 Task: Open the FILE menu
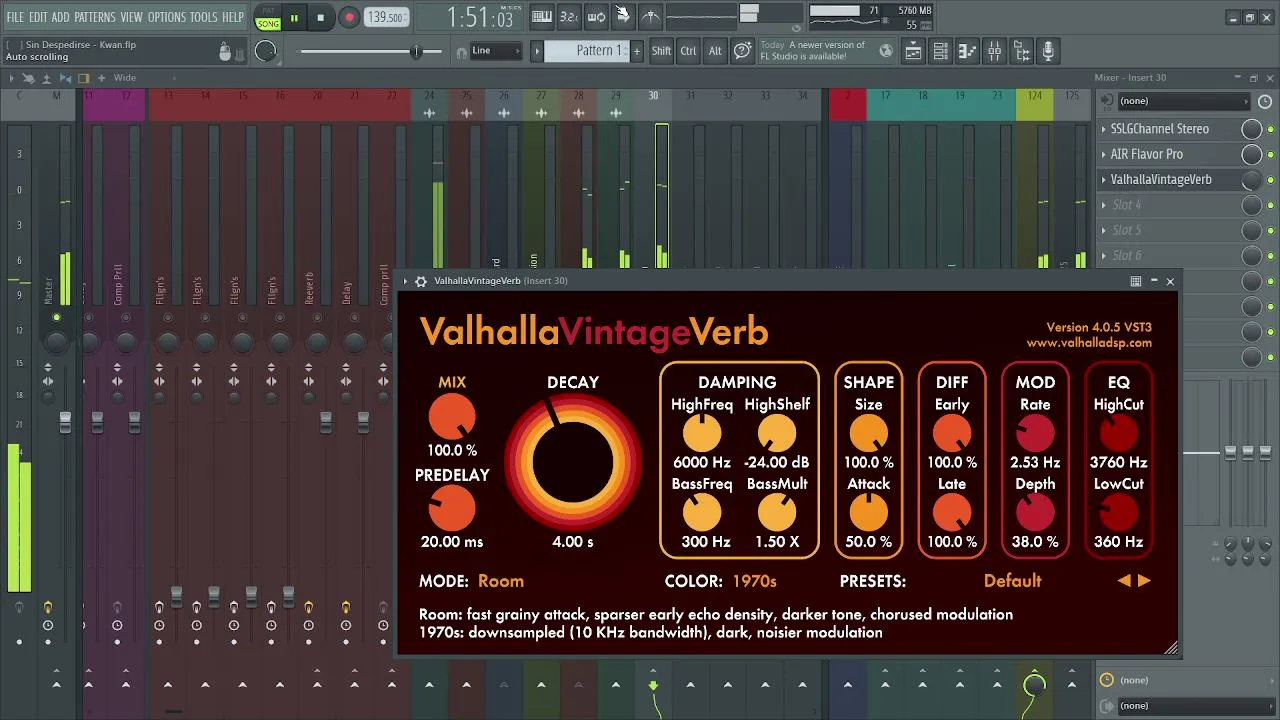tap(15, 17)
